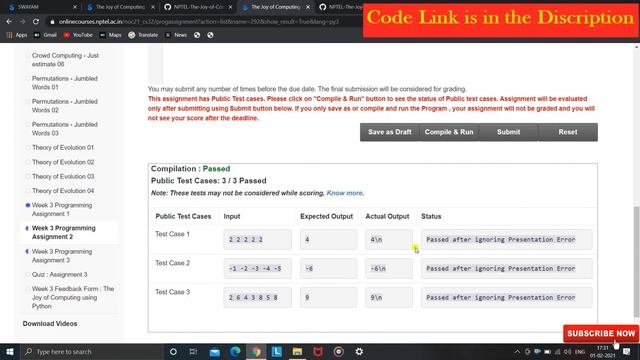640x360 pixels.
Task: Click Save as Draft button
Action: [389, 132]
